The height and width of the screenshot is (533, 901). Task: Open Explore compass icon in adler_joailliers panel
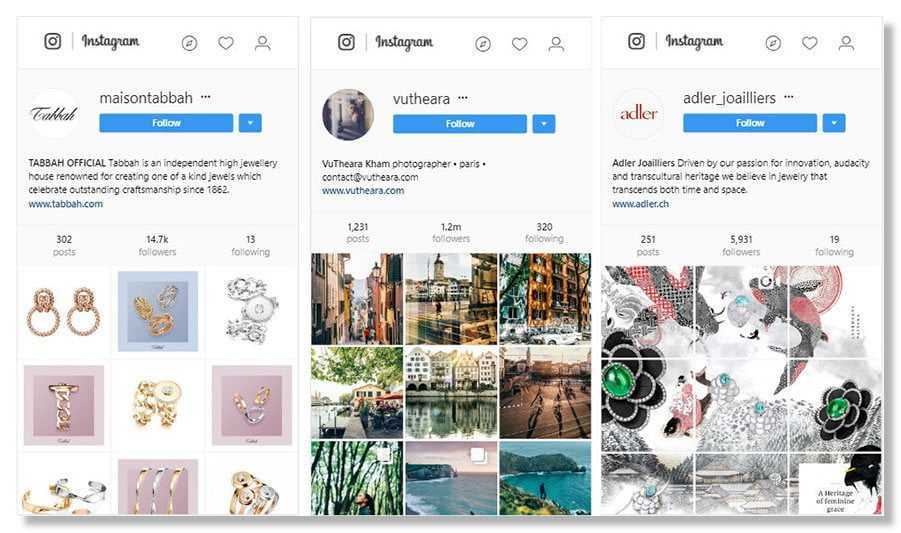[773, 43]
